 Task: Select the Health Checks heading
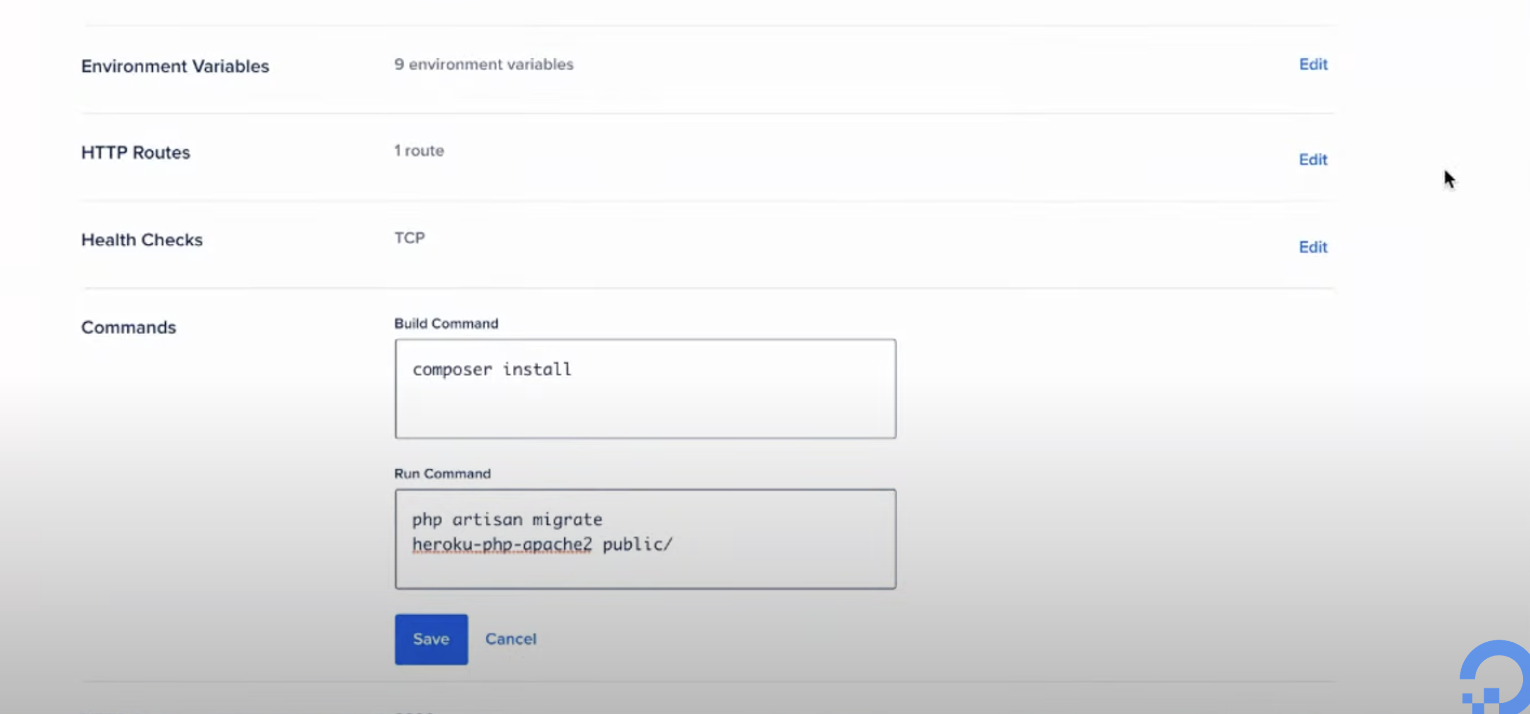point(142,240)
